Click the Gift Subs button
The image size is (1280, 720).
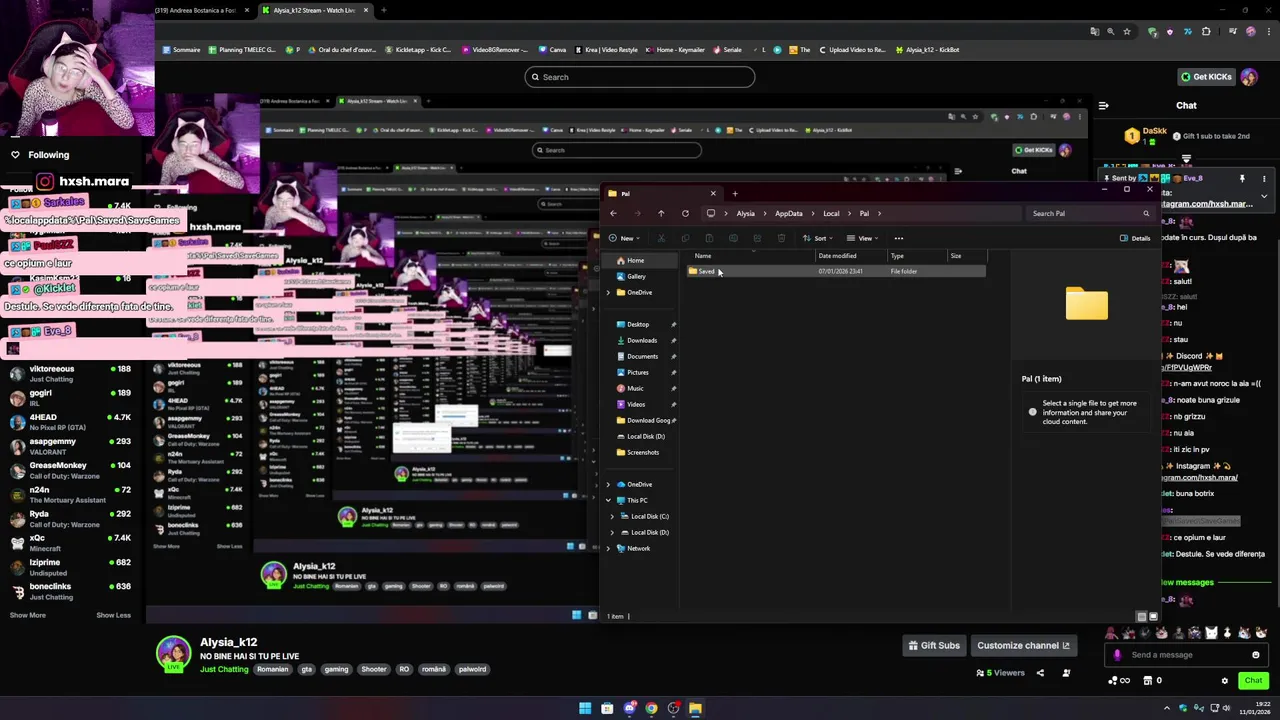(934, 645)
